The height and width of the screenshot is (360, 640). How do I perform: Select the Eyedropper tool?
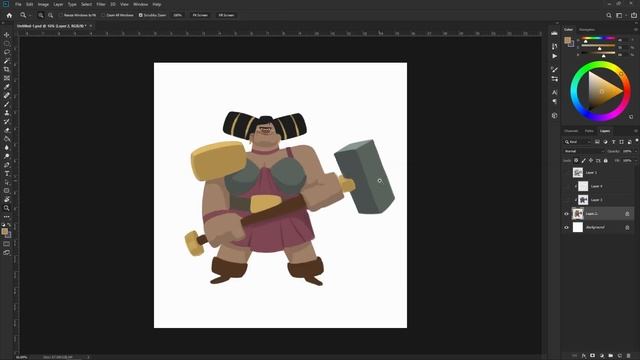click(x=7, y=87)
